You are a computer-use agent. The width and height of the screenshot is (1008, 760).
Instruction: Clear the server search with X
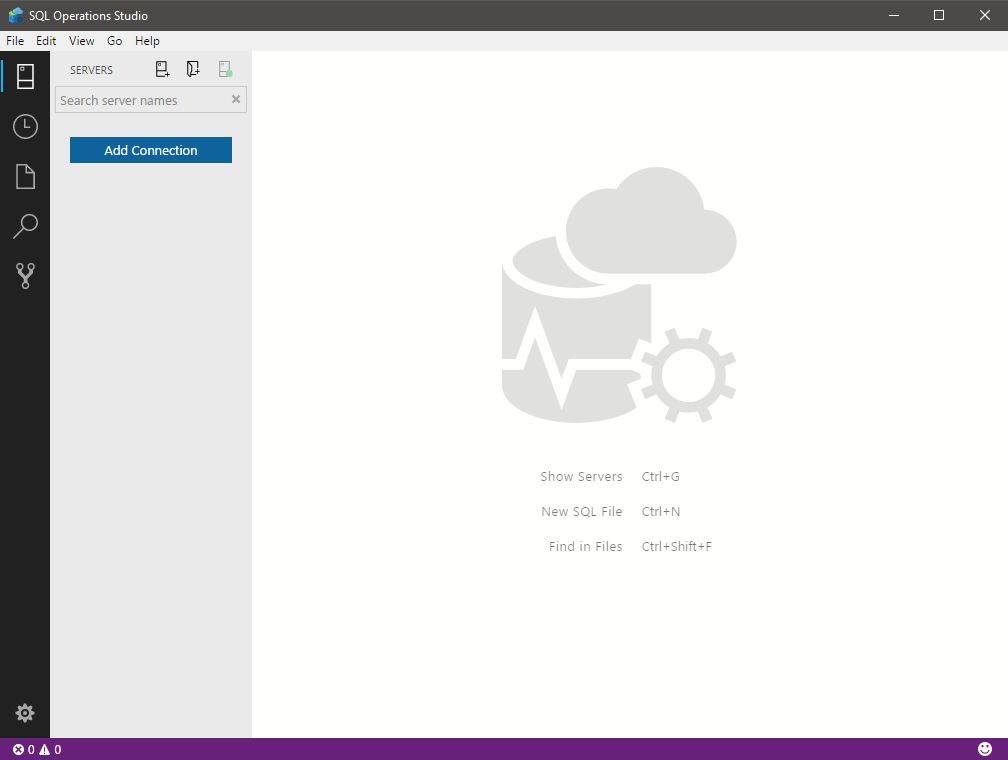click(236, 99)
